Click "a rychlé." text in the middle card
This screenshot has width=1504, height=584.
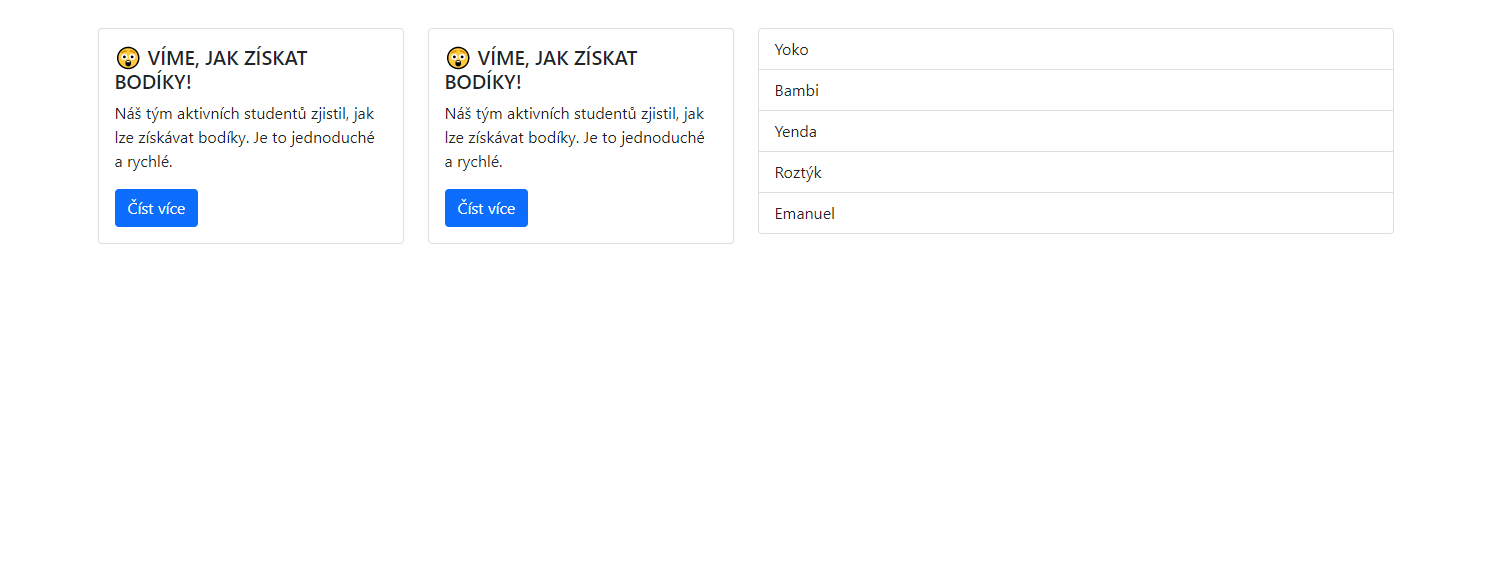coord(474,162)
